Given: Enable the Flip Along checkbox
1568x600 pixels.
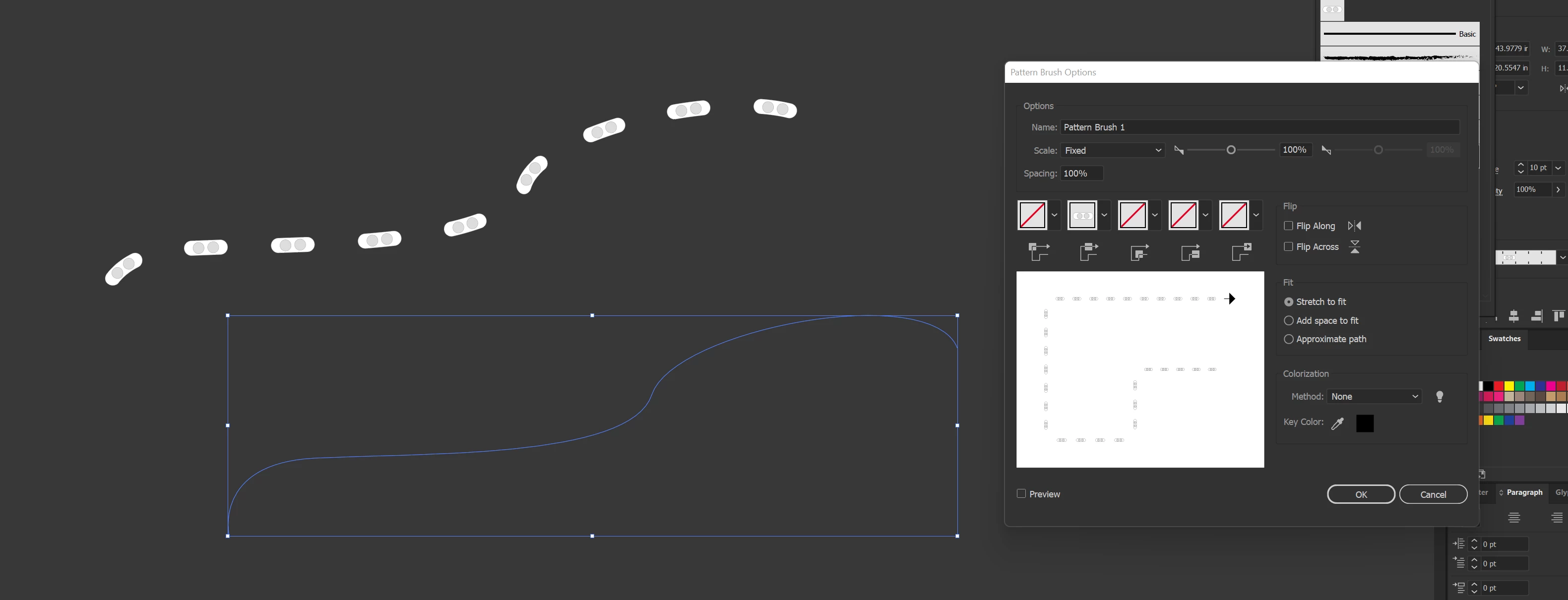Looking at the screenshot, I should click(x=1288, y=226).
